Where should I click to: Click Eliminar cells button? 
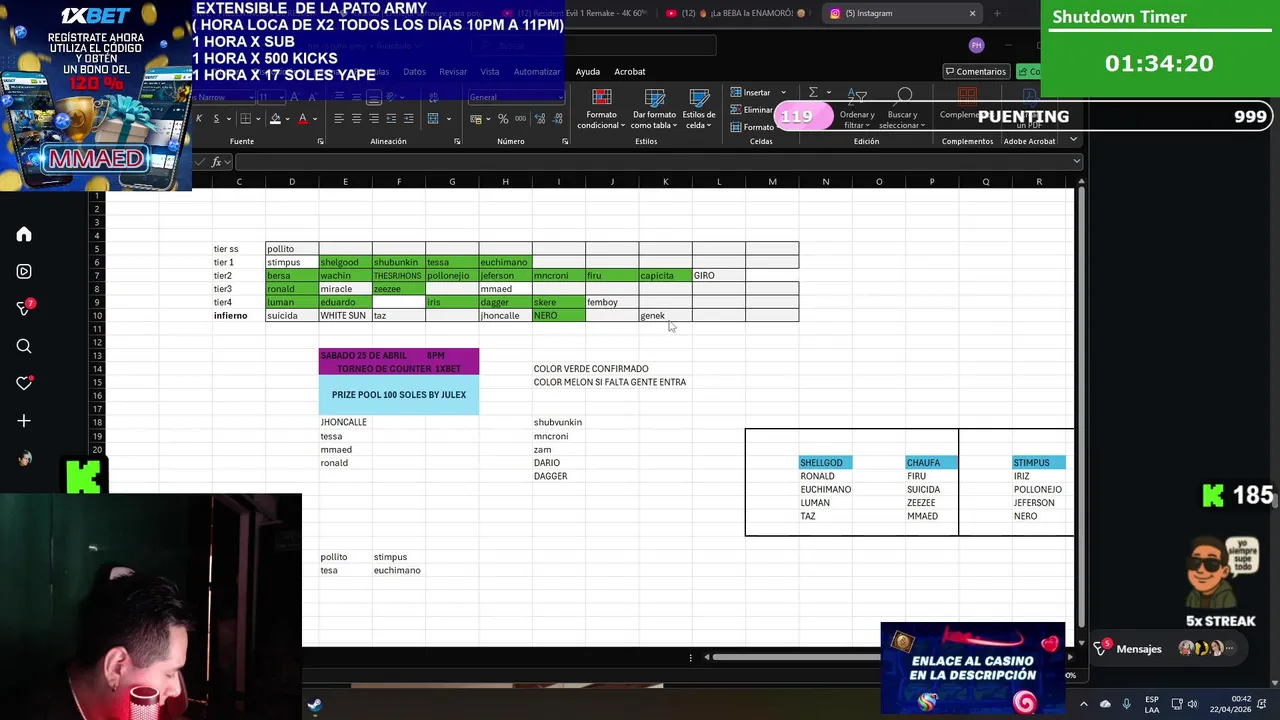751,110
